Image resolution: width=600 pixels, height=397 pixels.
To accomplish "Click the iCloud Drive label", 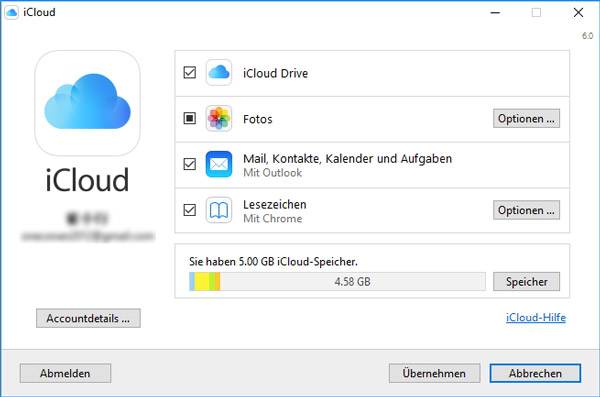I will point(276,73).
